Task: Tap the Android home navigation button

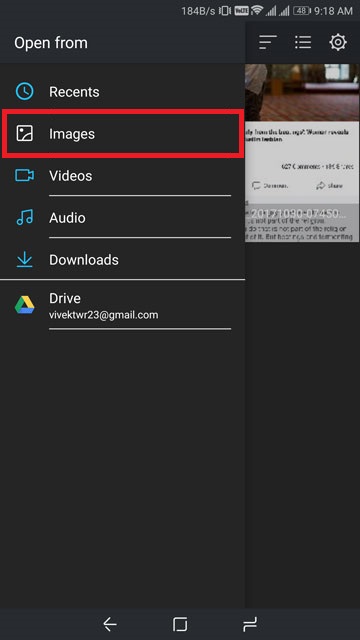Action: tap(180, 624)
